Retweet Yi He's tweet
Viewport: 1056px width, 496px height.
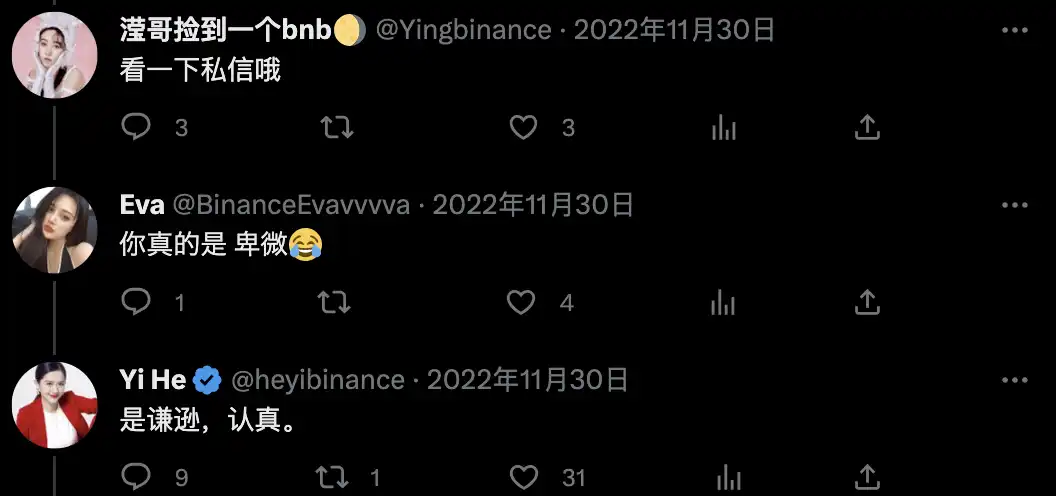(334, 477)
